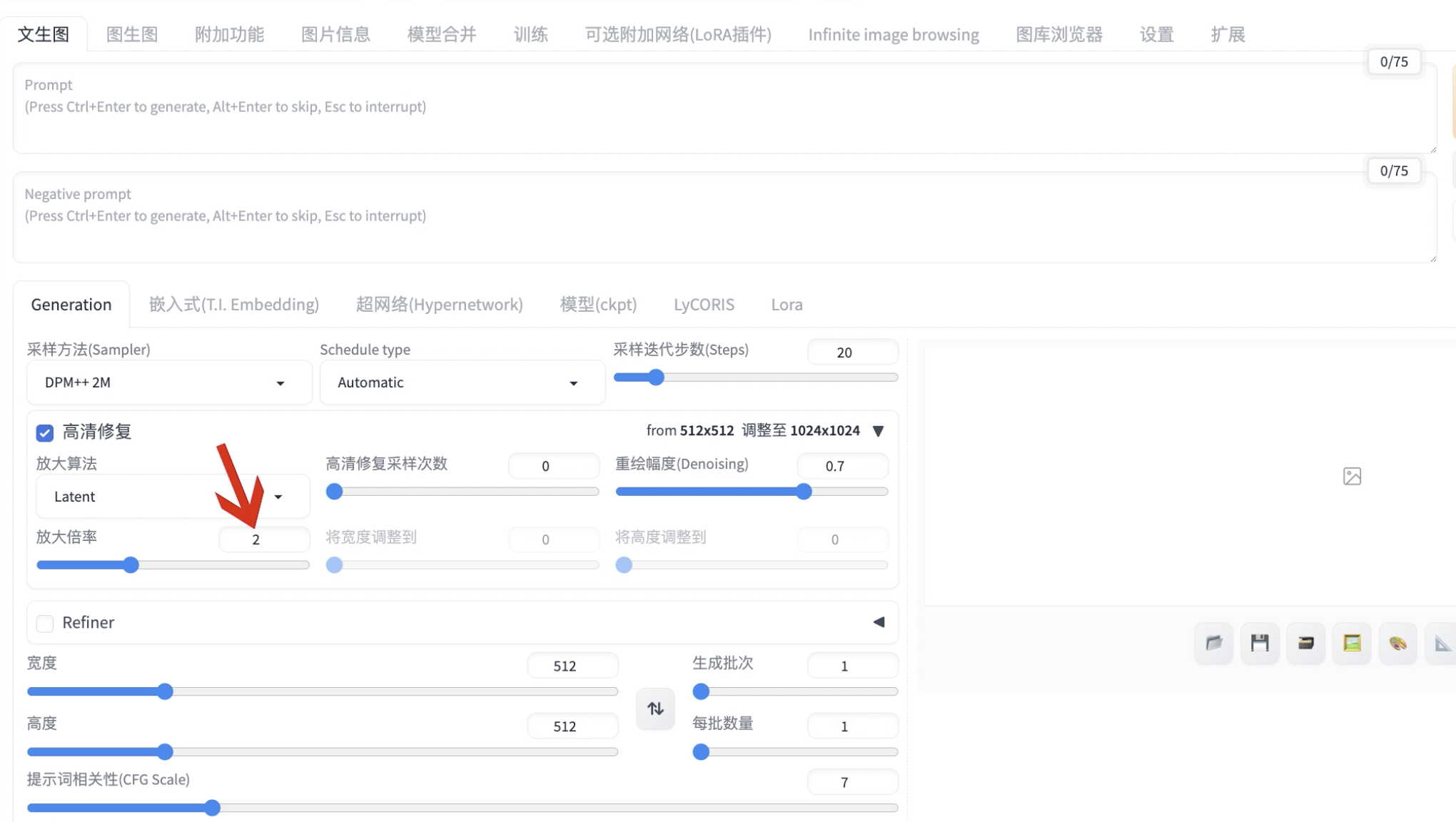Click the floppy disk save image icon

coord(1260,643)
